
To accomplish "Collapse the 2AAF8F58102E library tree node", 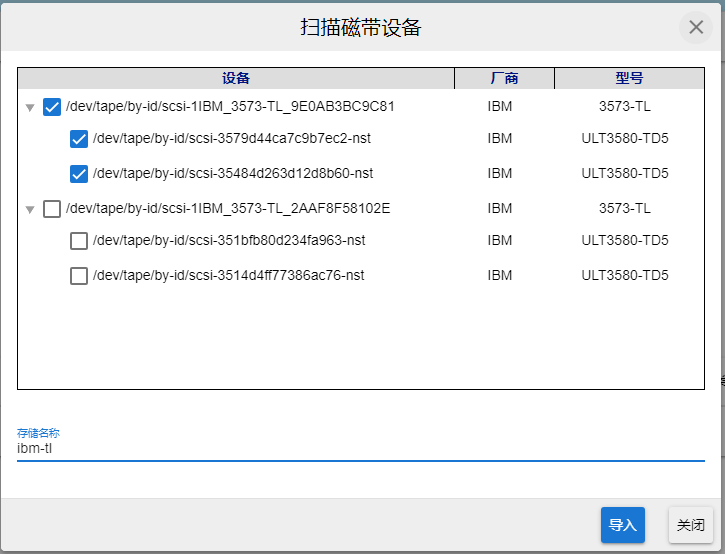I will (x=30, y=210).
